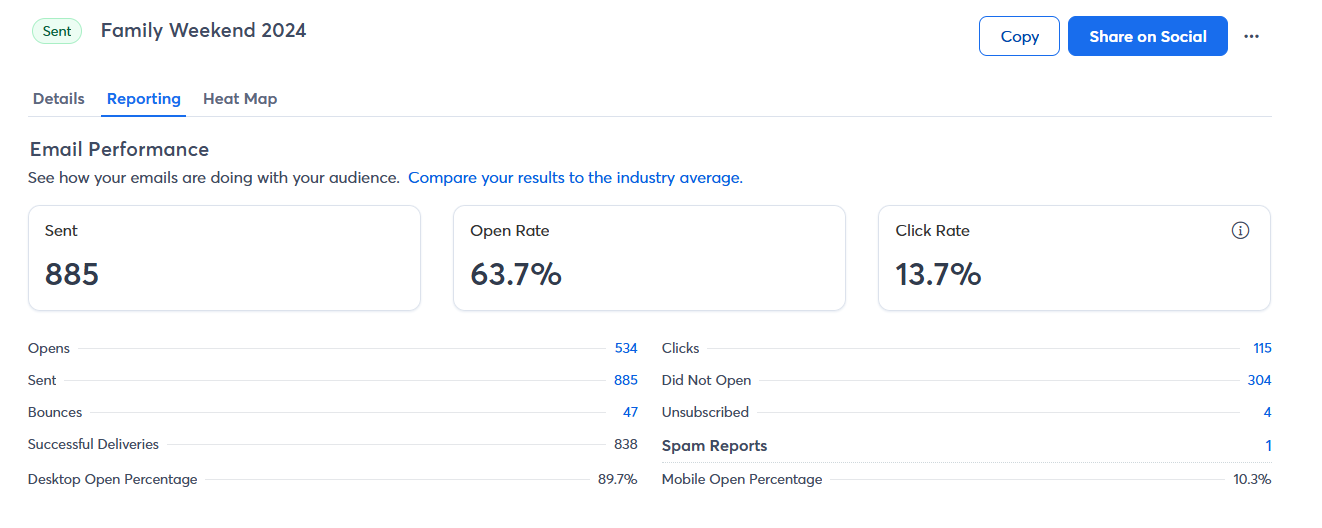
Task: Open the 115 Clicks count
Action: 1262,349
